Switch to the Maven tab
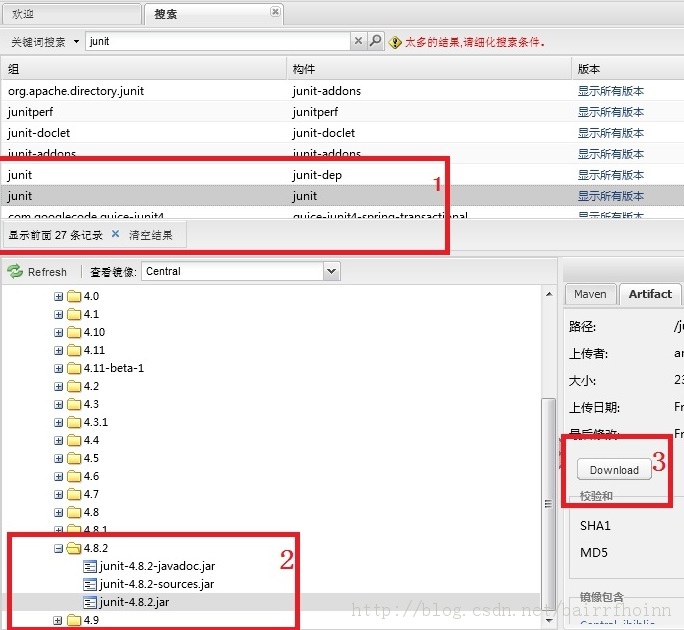Screen dimensions: 684x630 click(x=590, y=294)
